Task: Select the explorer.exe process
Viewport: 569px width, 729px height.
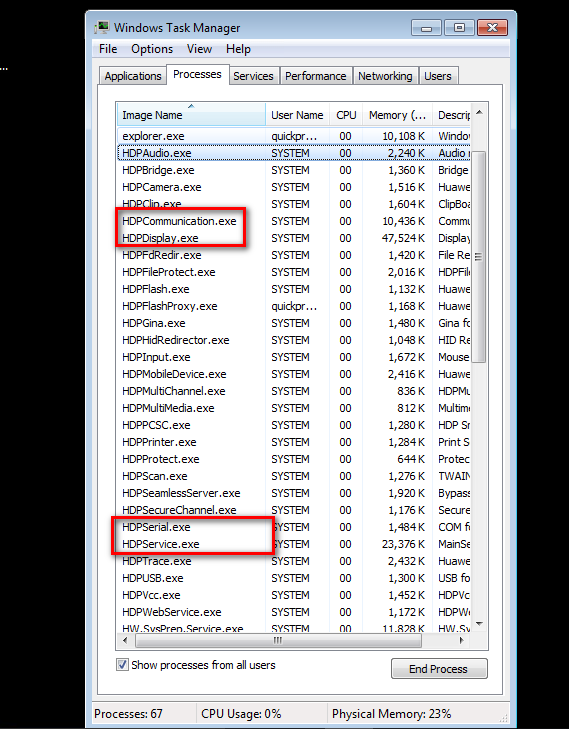Action: pos(294,136)
